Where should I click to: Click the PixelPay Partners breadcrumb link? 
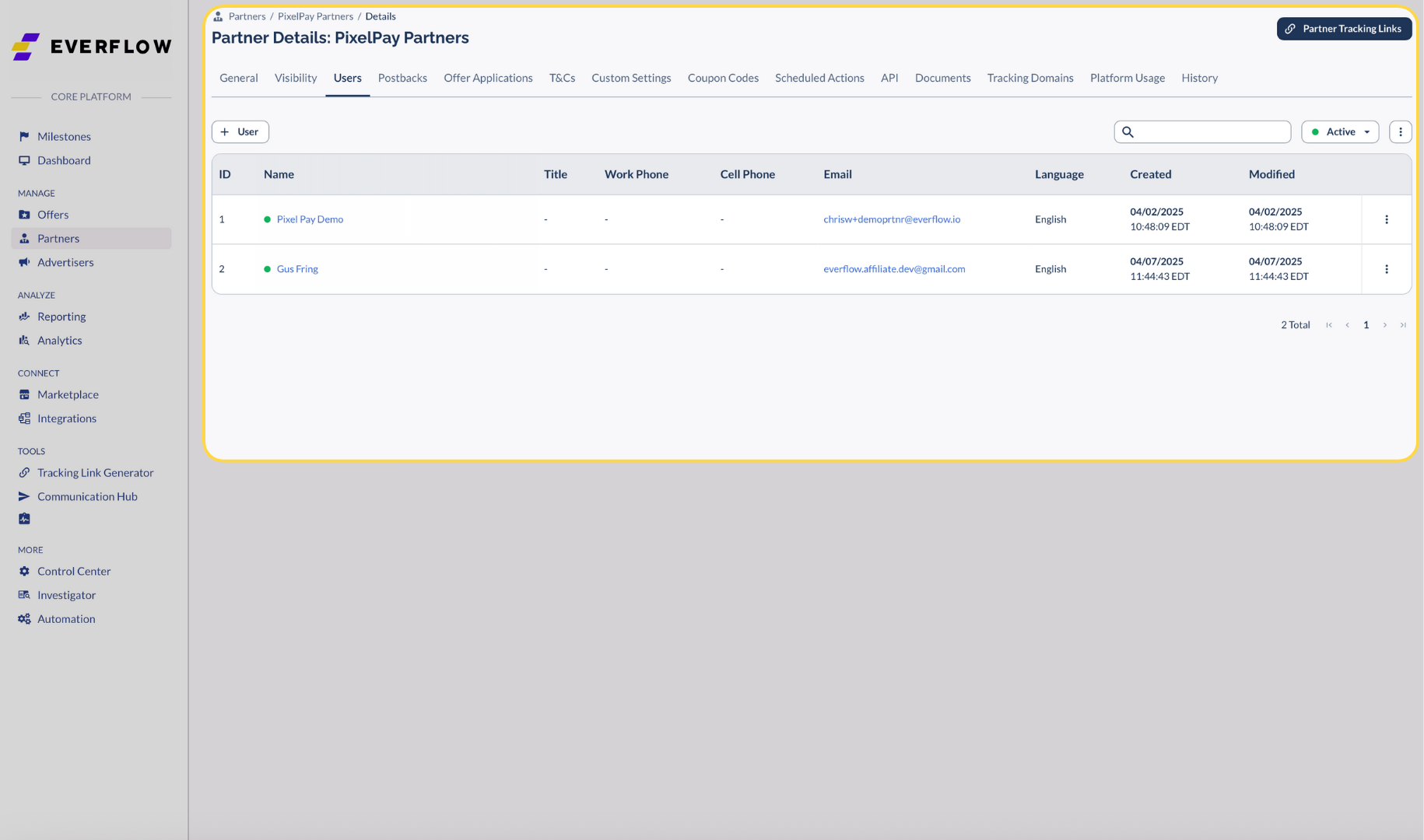pos(315,16)
